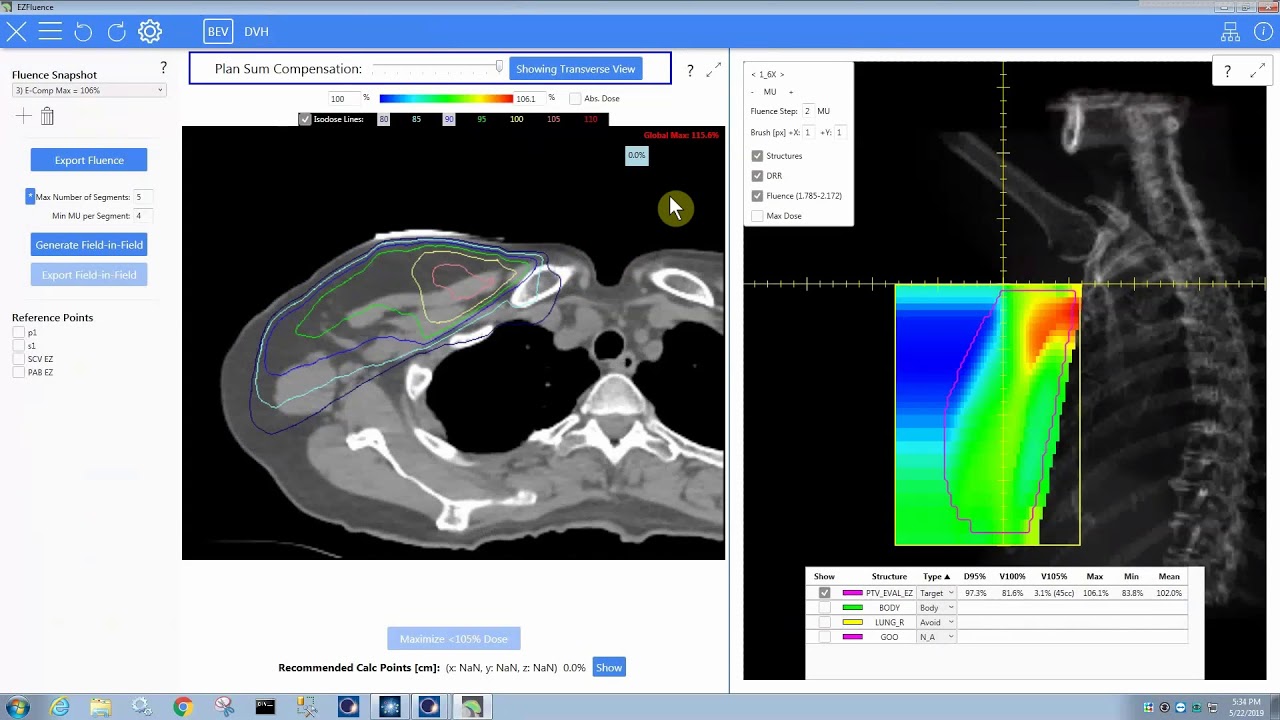Click the LUNG_R yellow color swatch
The width and height of the screenshot is (1280, 720).
[x=852, y=622]
